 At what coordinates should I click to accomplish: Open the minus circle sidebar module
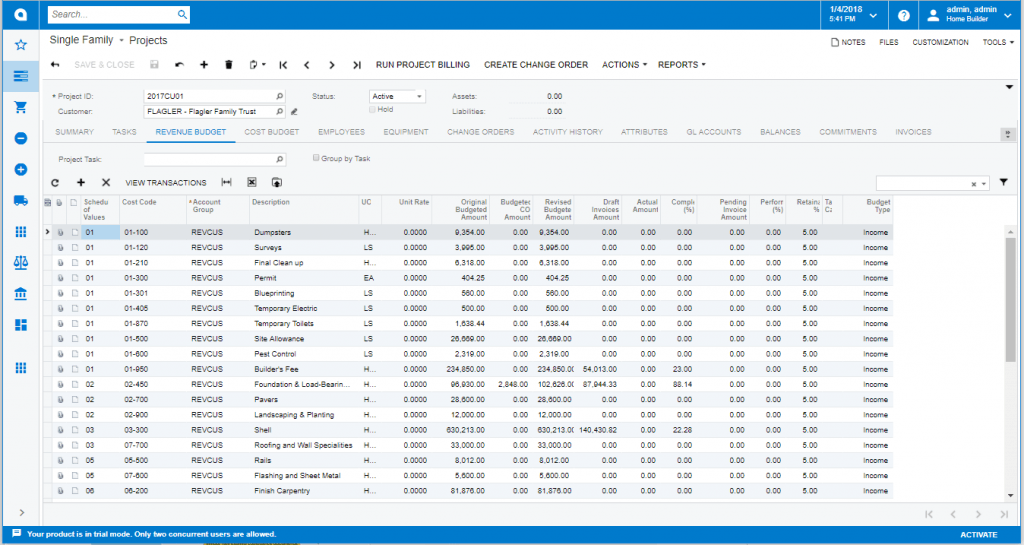[21, 138]
